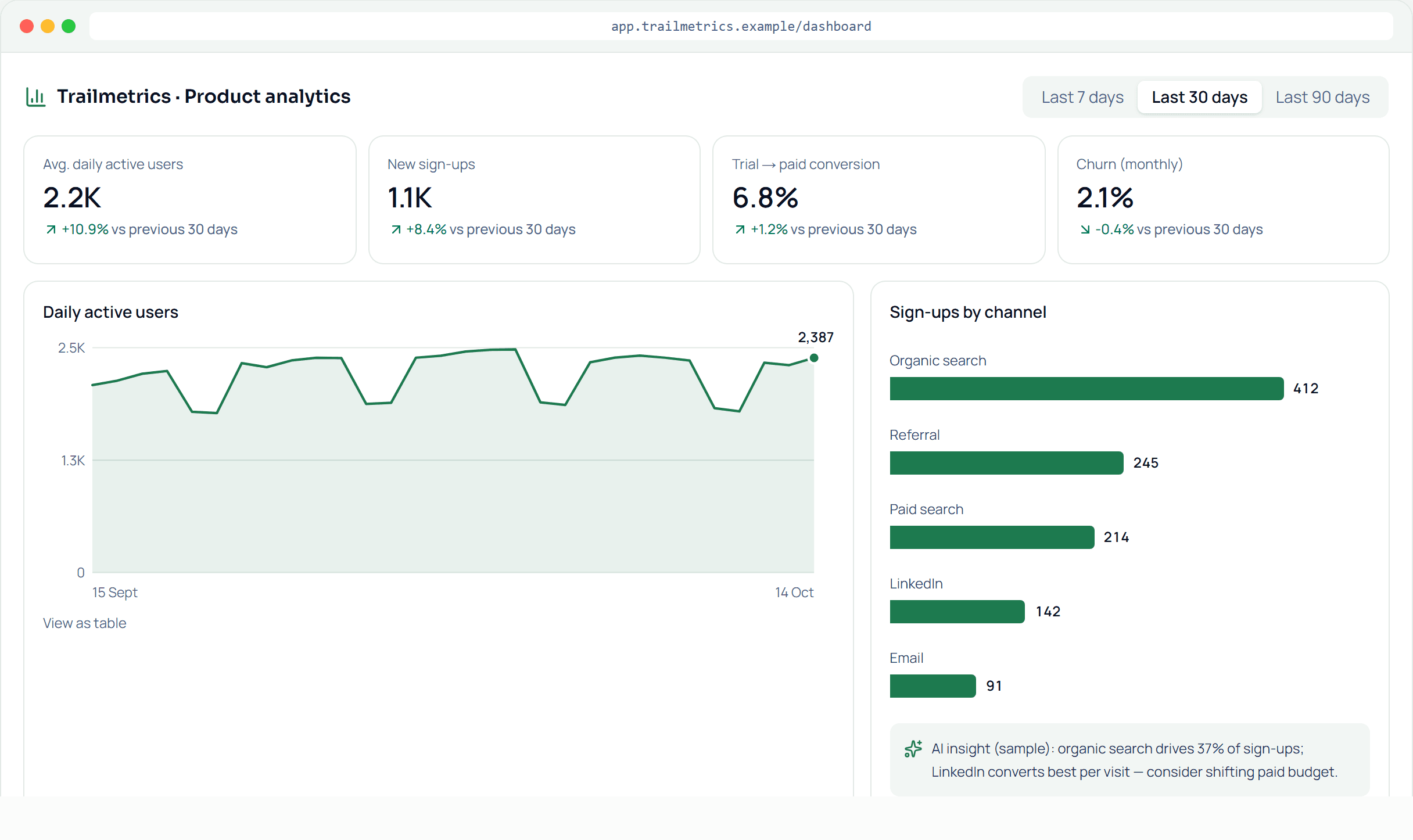This screenshot has width=1413, height=840.
Task: Click the AI insight sparkle icon
Action: tap(913, 749)
